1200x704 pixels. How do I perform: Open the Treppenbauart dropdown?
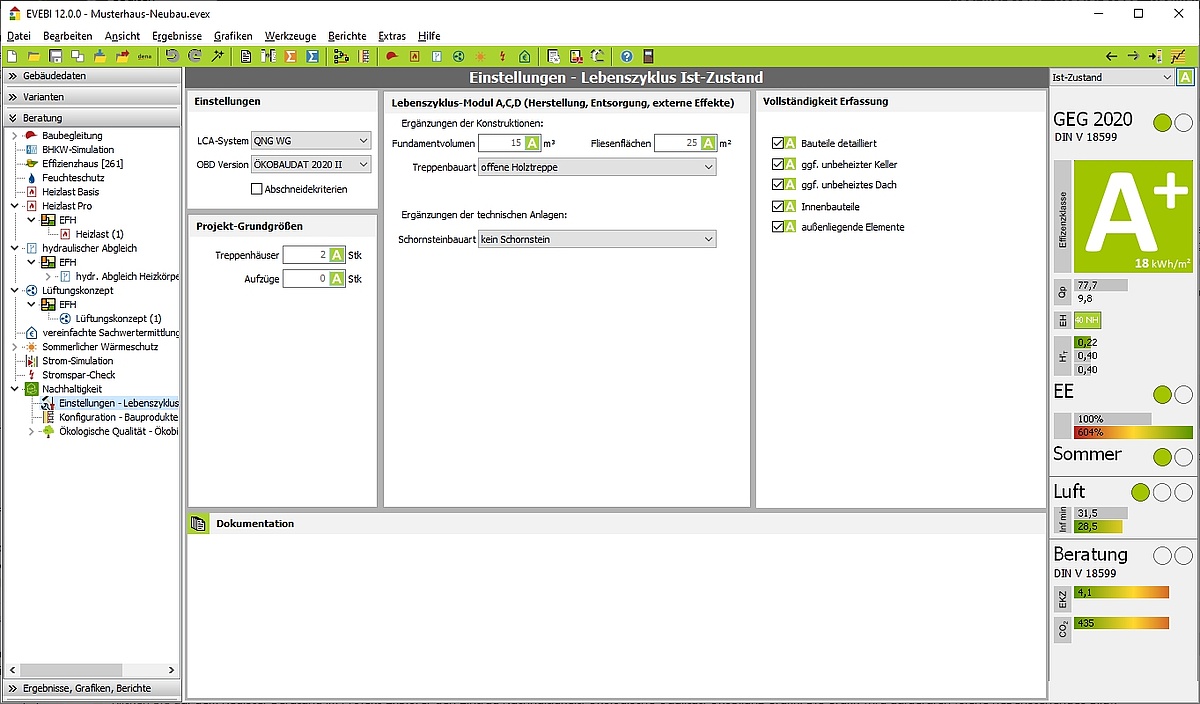click(597, 167)
